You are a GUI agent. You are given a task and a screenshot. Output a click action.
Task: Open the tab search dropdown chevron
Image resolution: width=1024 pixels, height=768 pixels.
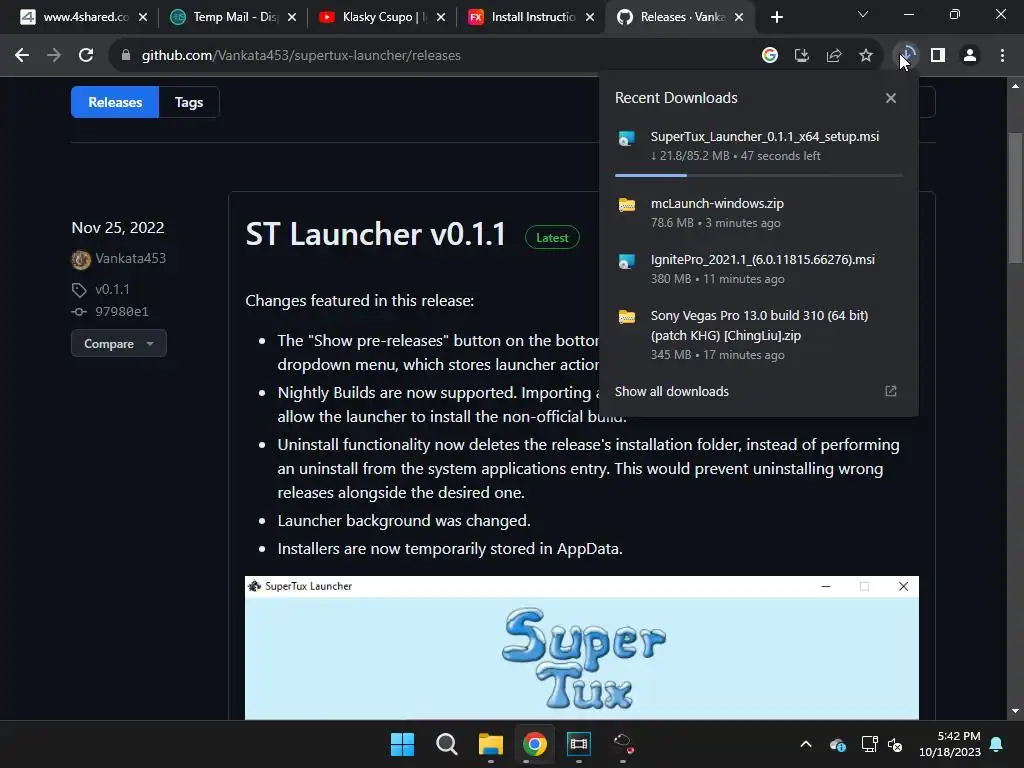[863, 14]
